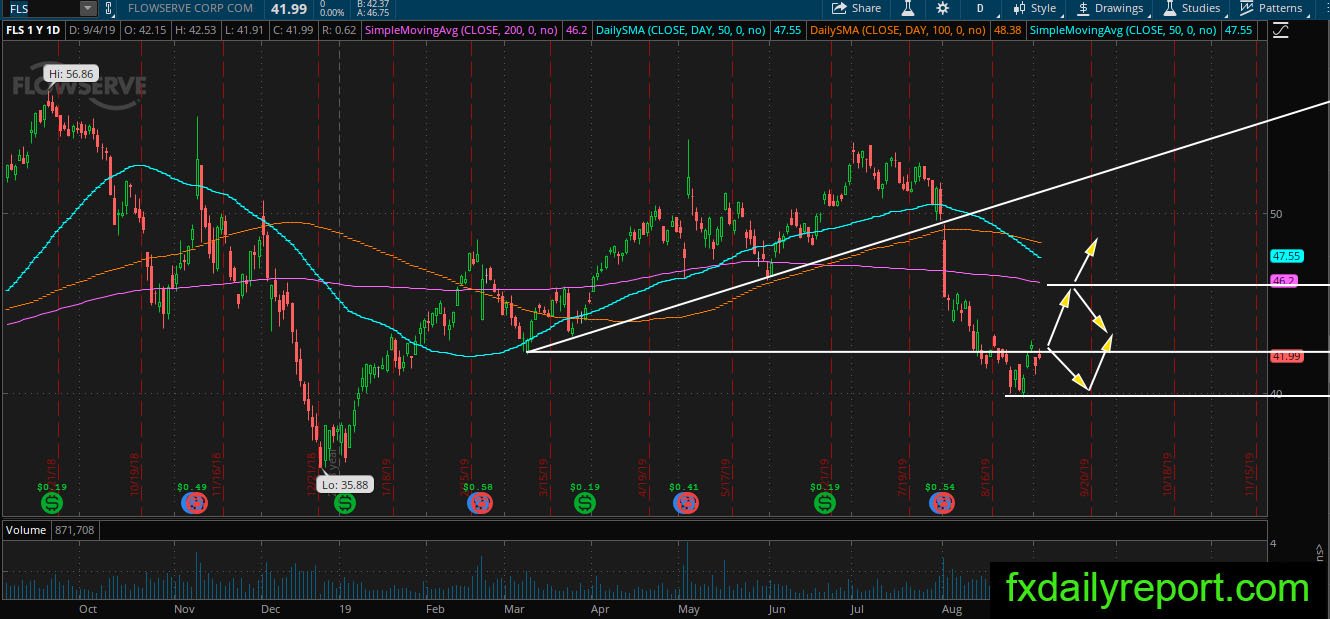
Task: Open the FLS symbol dropdown arrow
Action: [88, 8]
